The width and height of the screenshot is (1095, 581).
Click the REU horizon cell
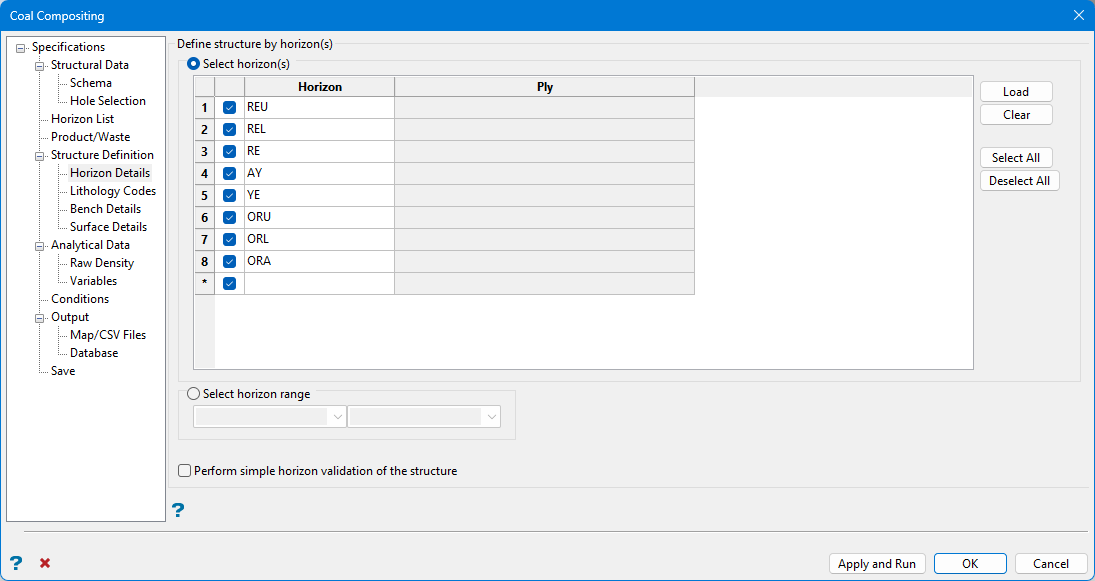[x=320, y=108]
